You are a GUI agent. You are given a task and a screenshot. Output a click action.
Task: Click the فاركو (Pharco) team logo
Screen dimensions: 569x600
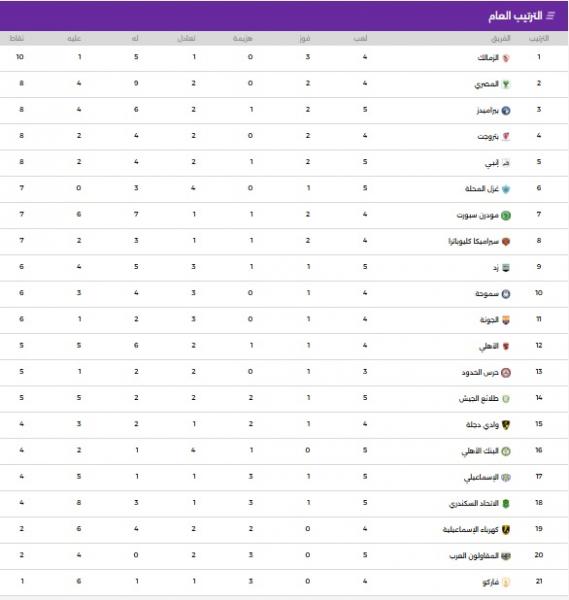point(505,582)
